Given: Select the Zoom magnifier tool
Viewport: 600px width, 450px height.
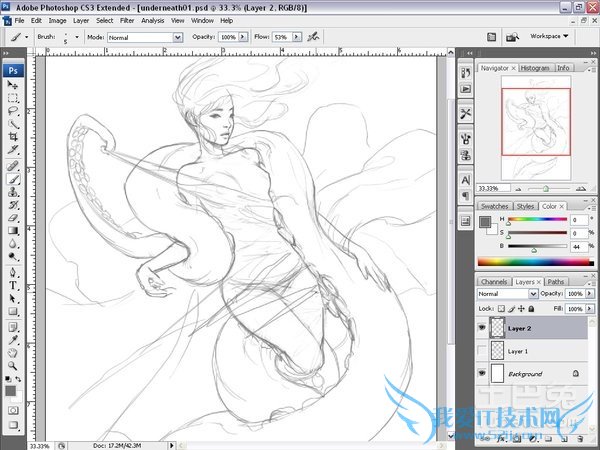Looking at the screenshot, I should click(14, 364).
